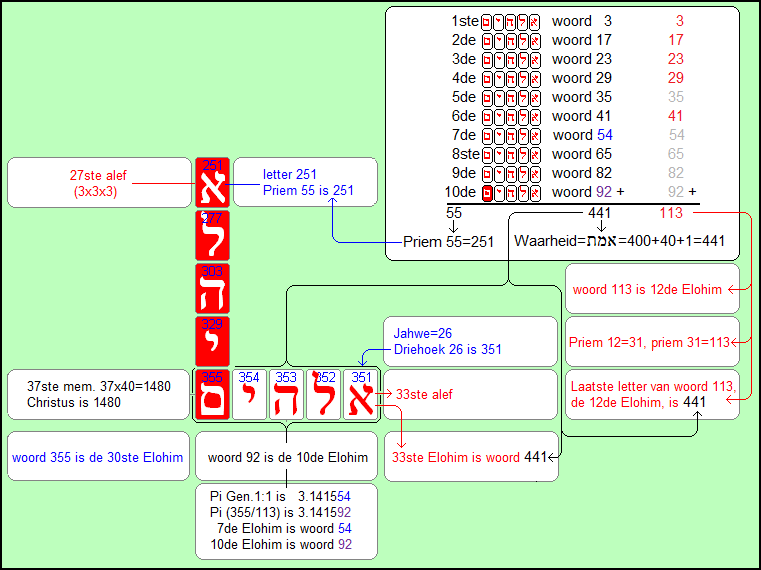761x570 pixels.
Task: Click the red mem tile numbered 355
Action: pyautogui.click(x=212, y=394)
